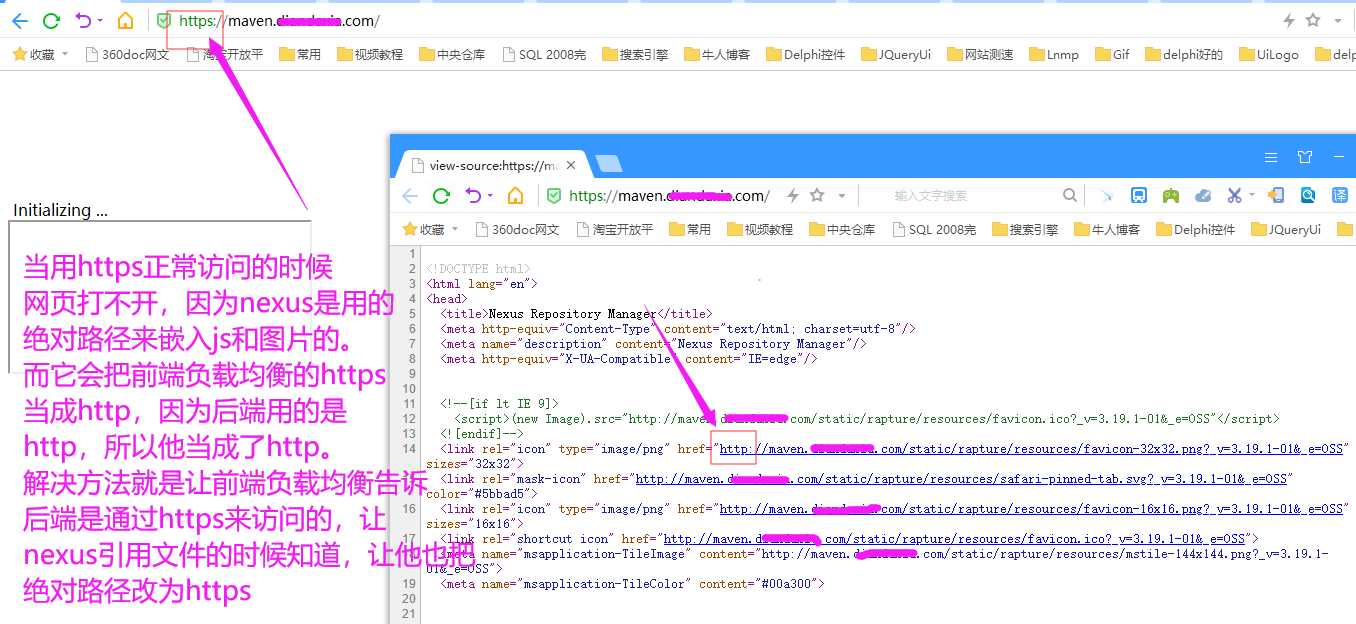Image resolution: width=1356 pixels, height=624 pixels.
Task: Open 收藏 favorites in front window bookmarks bar
Action: point(424,229)
